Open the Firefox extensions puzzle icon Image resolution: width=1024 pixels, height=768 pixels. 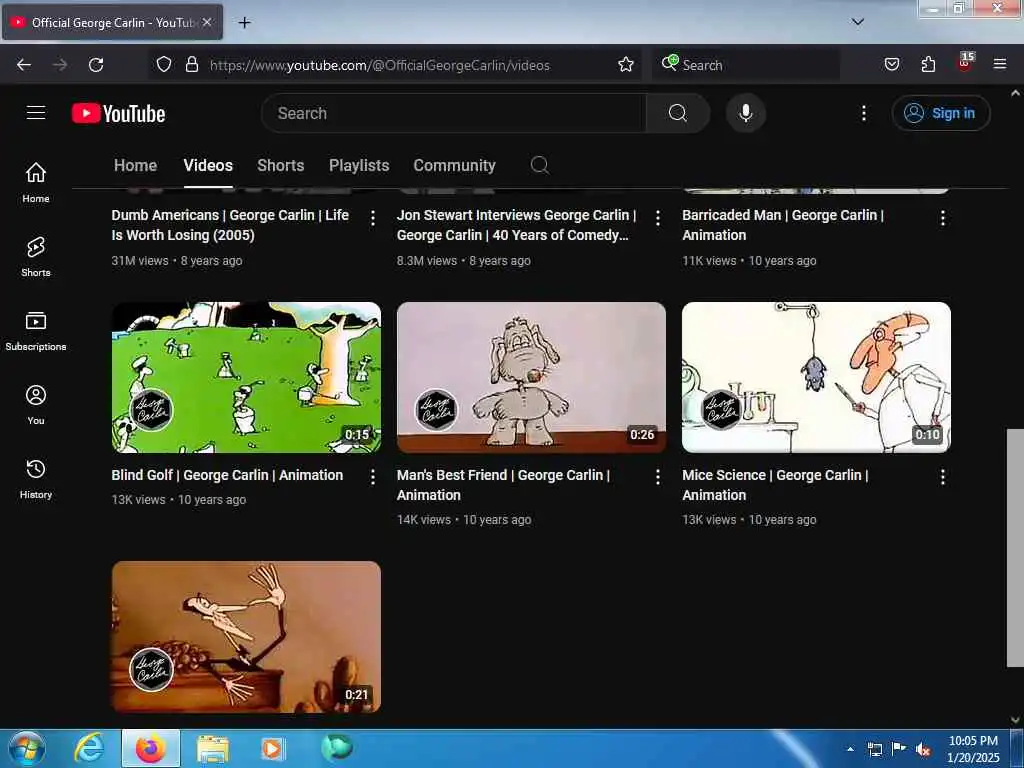coord(928,64)
